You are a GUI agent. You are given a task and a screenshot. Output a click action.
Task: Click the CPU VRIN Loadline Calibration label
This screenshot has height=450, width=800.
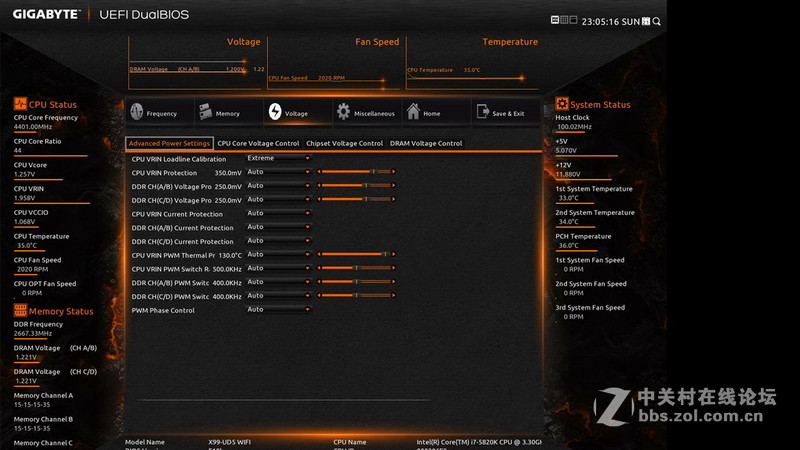pos(179,159)
